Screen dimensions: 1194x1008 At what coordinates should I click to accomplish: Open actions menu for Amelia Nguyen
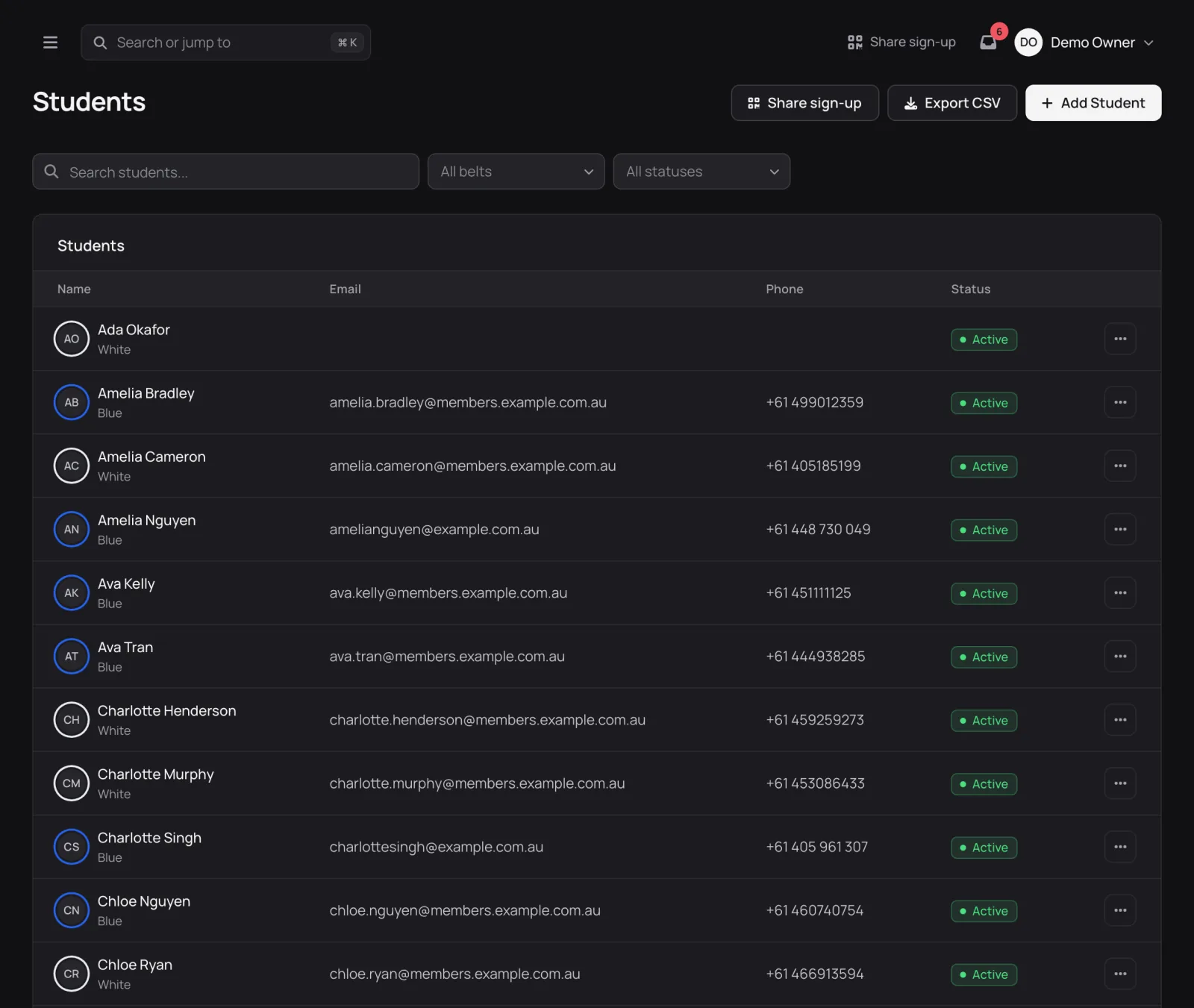1120,529
